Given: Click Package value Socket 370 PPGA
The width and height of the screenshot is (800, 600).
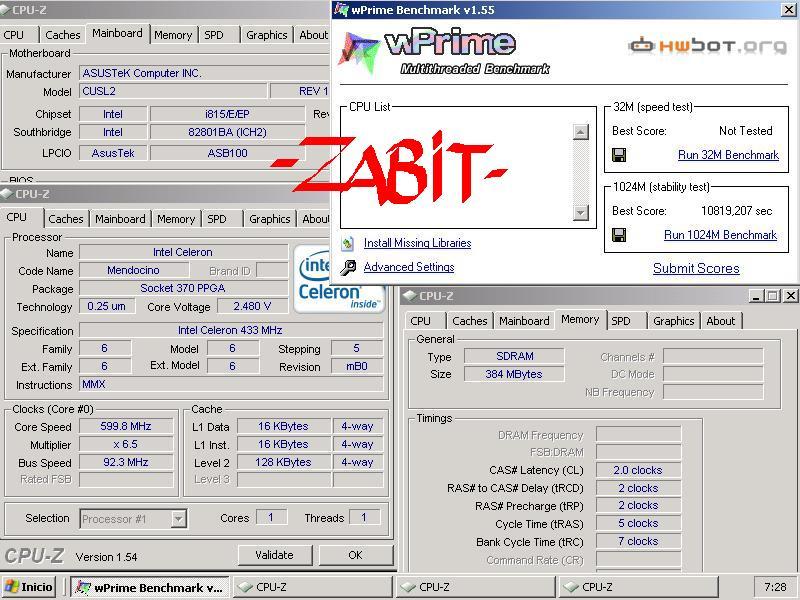Looking at the screenshot, I should (x=183, y=288).
